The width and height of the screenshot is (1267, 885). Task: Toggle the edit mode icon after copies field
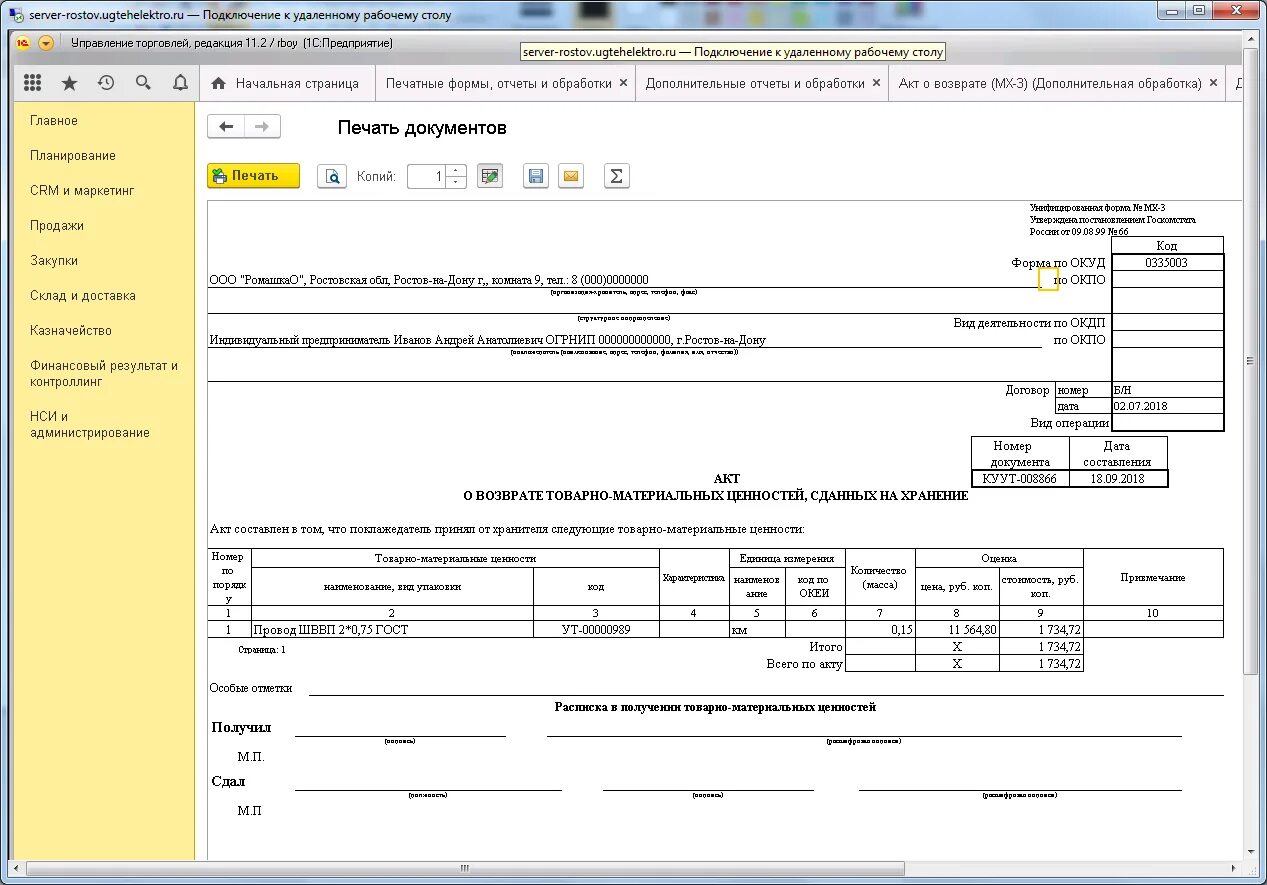click(x=489, y=176)
